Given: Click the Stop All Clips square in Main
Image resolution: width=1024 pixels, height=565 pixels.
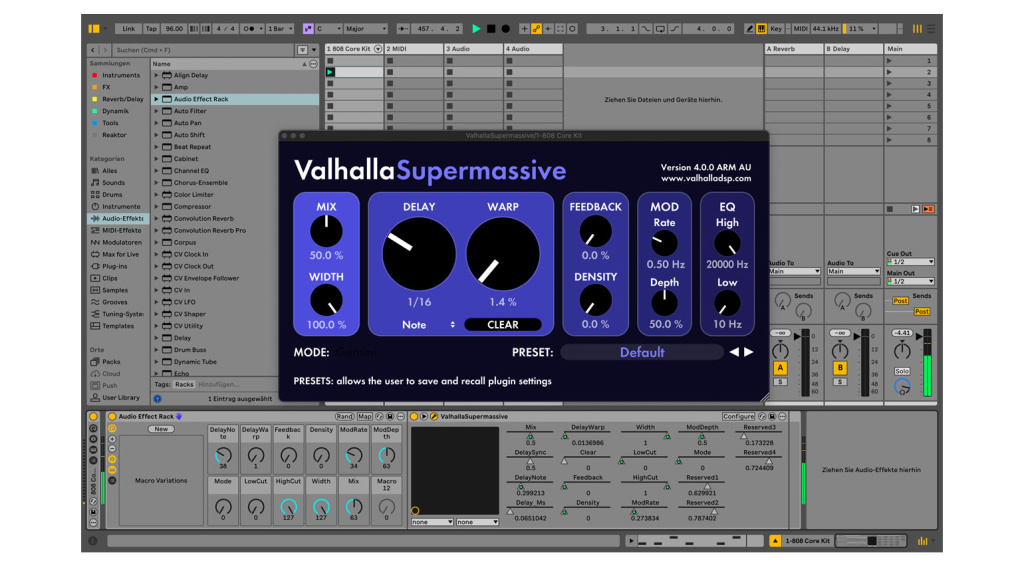Looking at the screenshot, I should click(889, 209).
